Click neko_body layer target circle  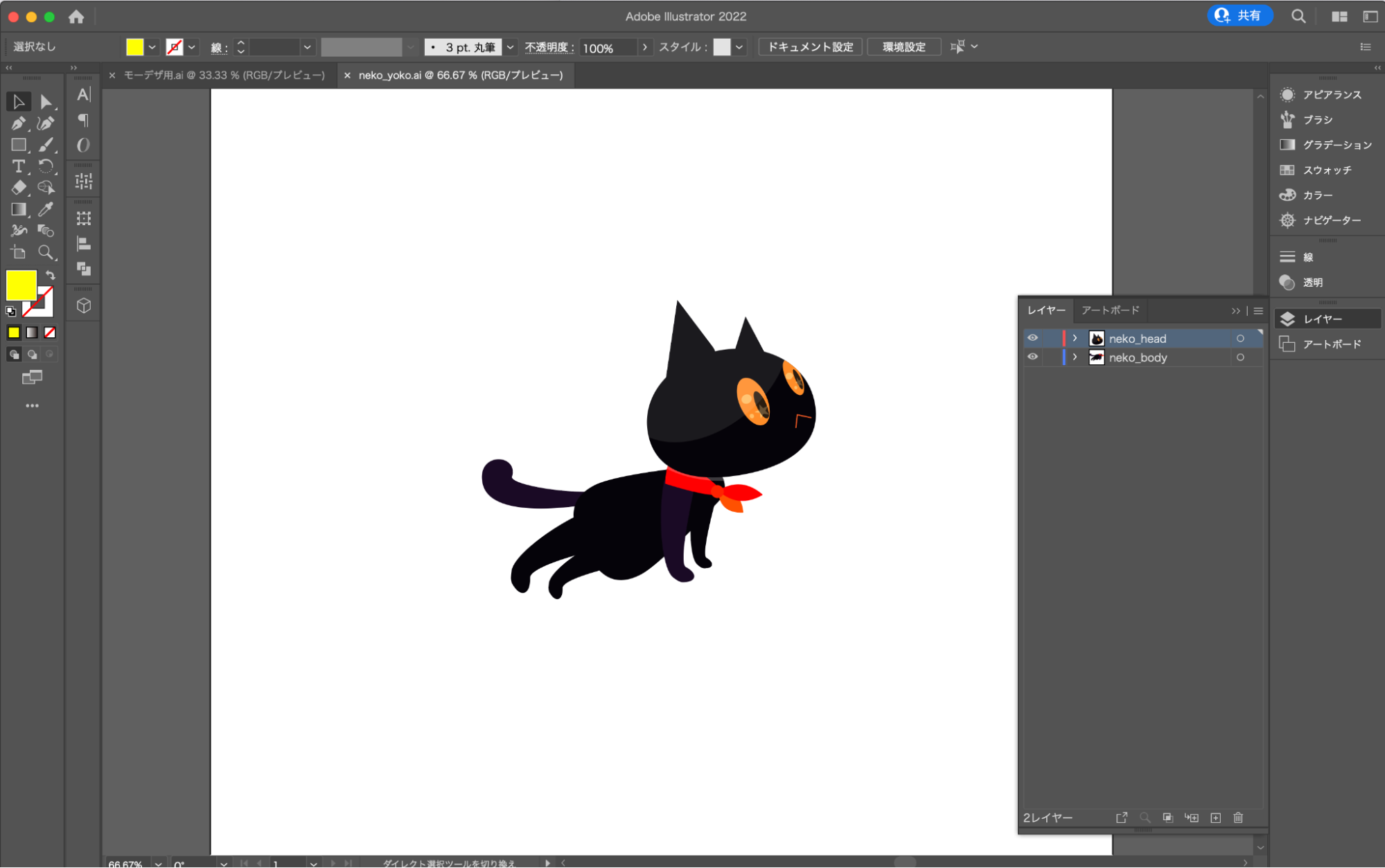[1240, 357]
